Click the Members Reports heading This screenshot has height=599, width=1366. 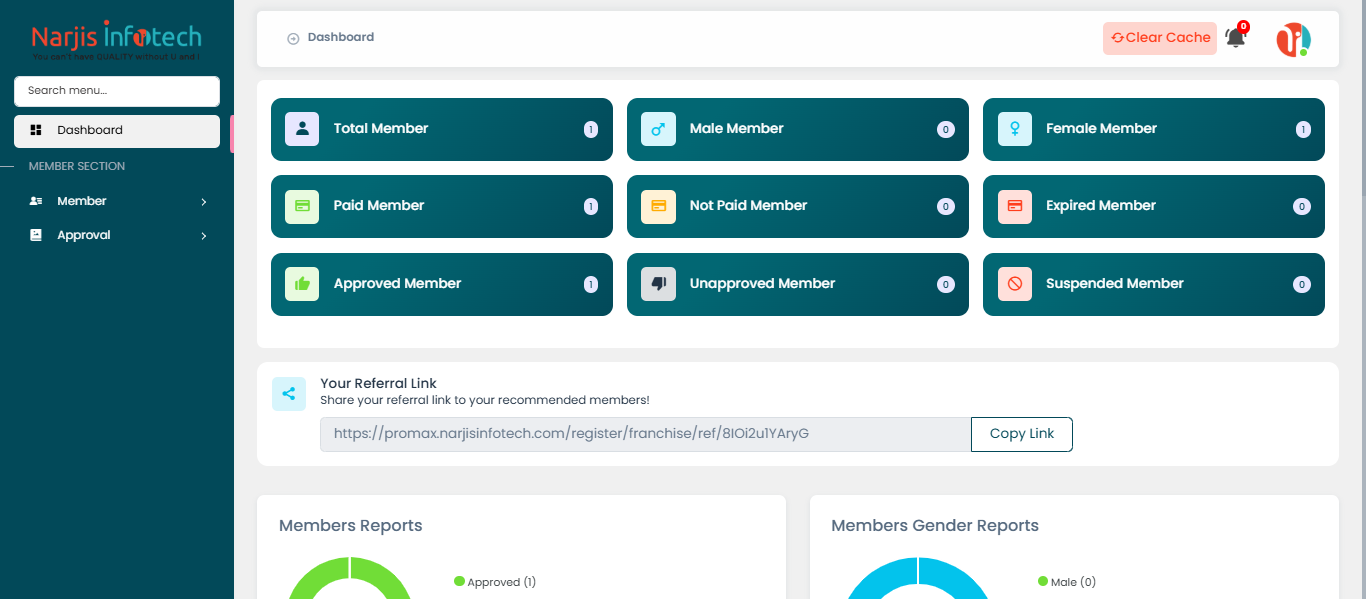[351, 526]
